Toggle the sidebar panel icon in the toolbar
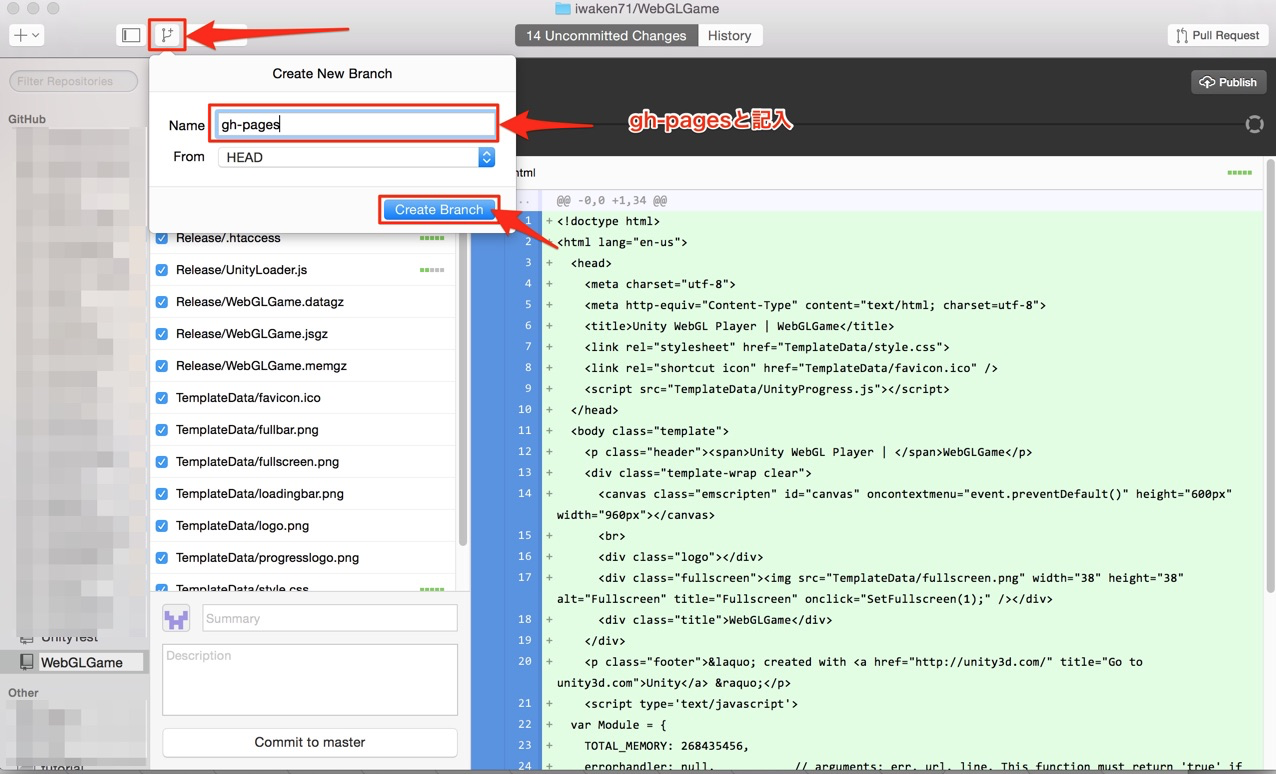Screen dimensions: 1276x774 pos(130,34)
